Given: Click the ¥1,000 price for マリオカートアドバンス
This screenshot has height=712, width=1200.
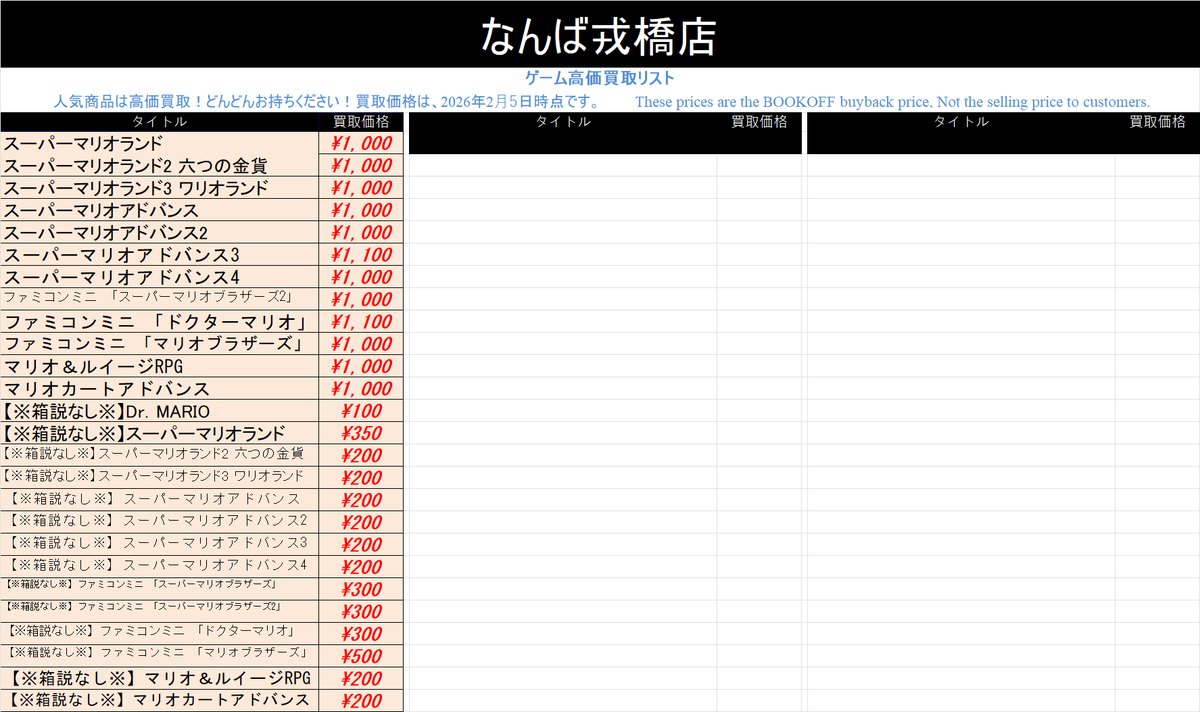Looking at the screenshot, I should coord(361,389).
